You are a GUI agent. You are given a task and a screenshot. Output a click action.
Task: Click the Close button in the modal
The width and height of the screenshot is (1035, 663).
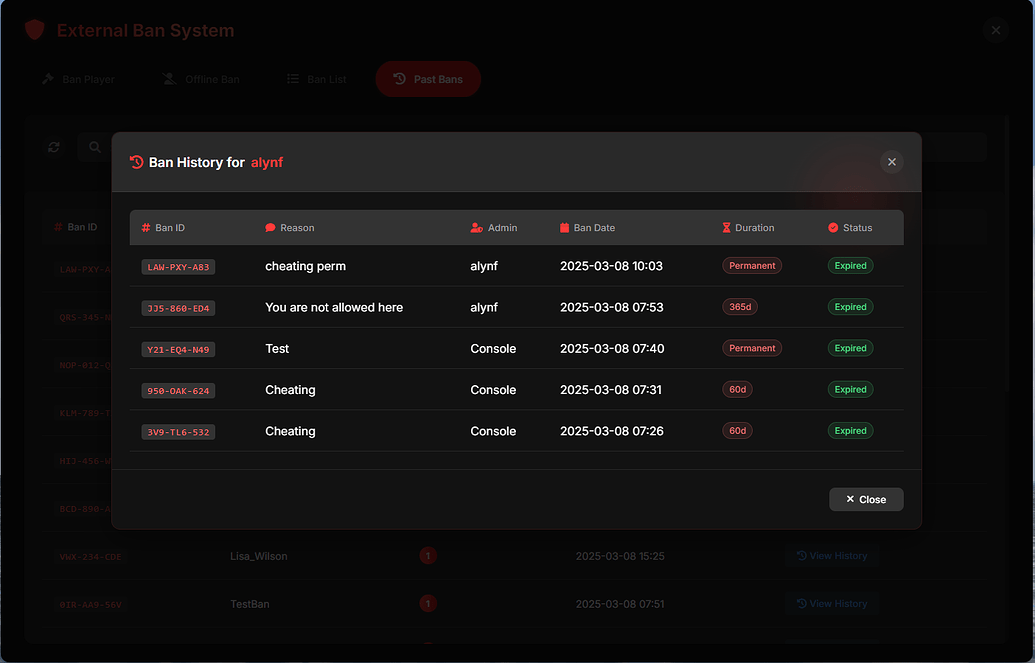(865, 498)
